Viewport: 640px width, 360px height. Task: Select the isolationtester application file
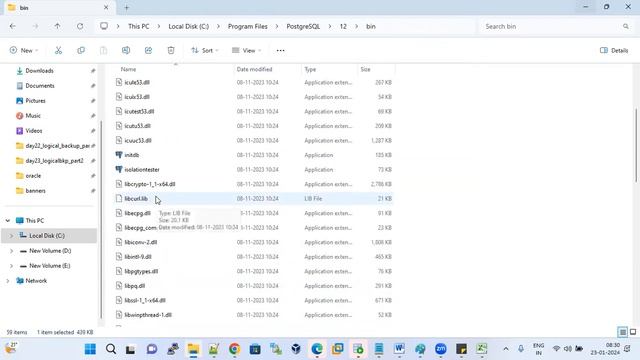click(x=142, y=169)
